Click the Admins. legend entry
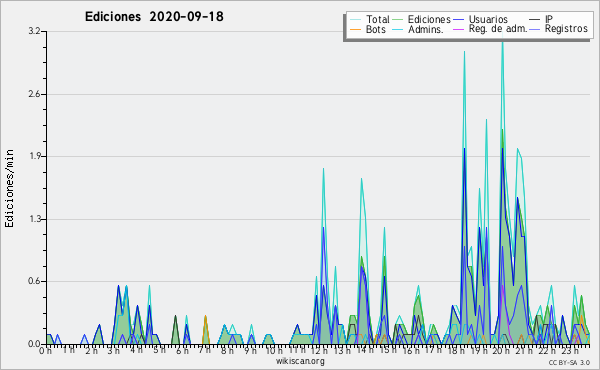The width and height of the screenshot is (600, 370). click(x=418, y=29)
